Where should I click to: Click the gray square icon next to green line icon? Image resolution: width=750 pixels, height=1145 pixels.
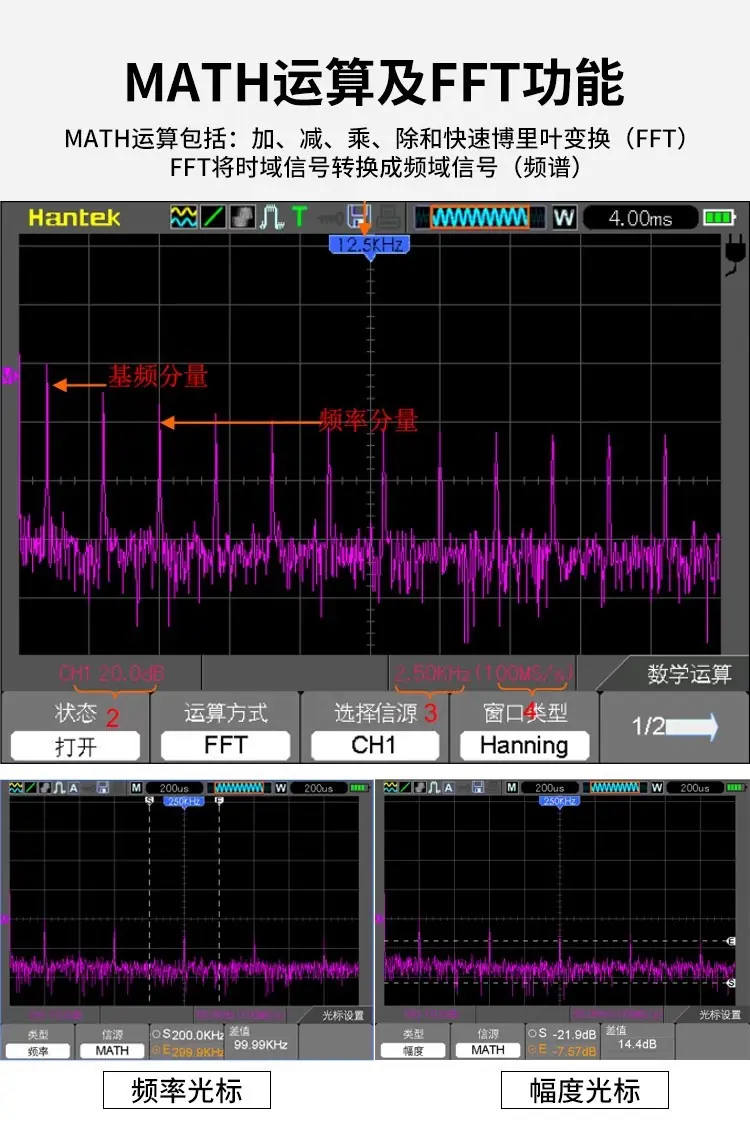242,218
